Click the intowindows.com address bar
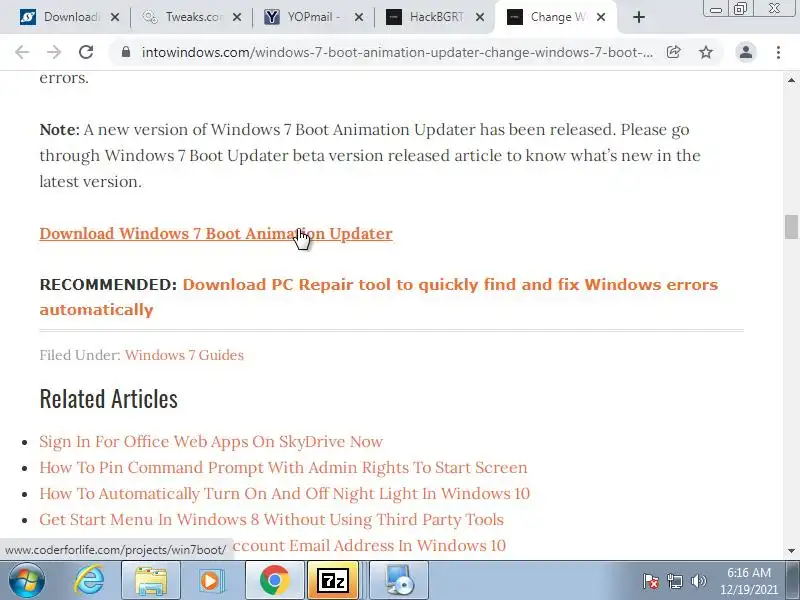The image size is (800, 600). (x=397, y=52)
